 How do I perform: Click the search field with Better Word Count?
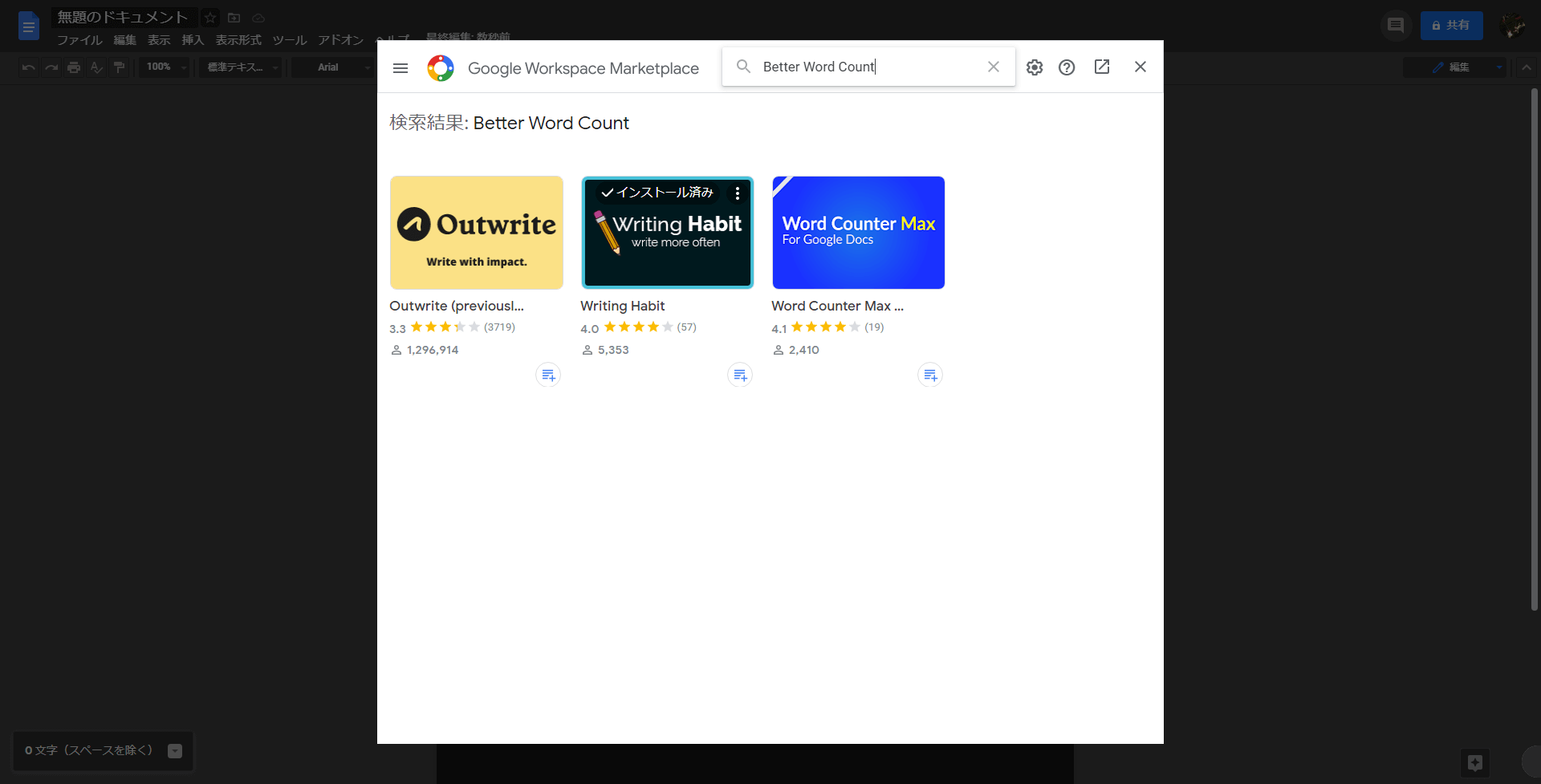pos(868,67)
